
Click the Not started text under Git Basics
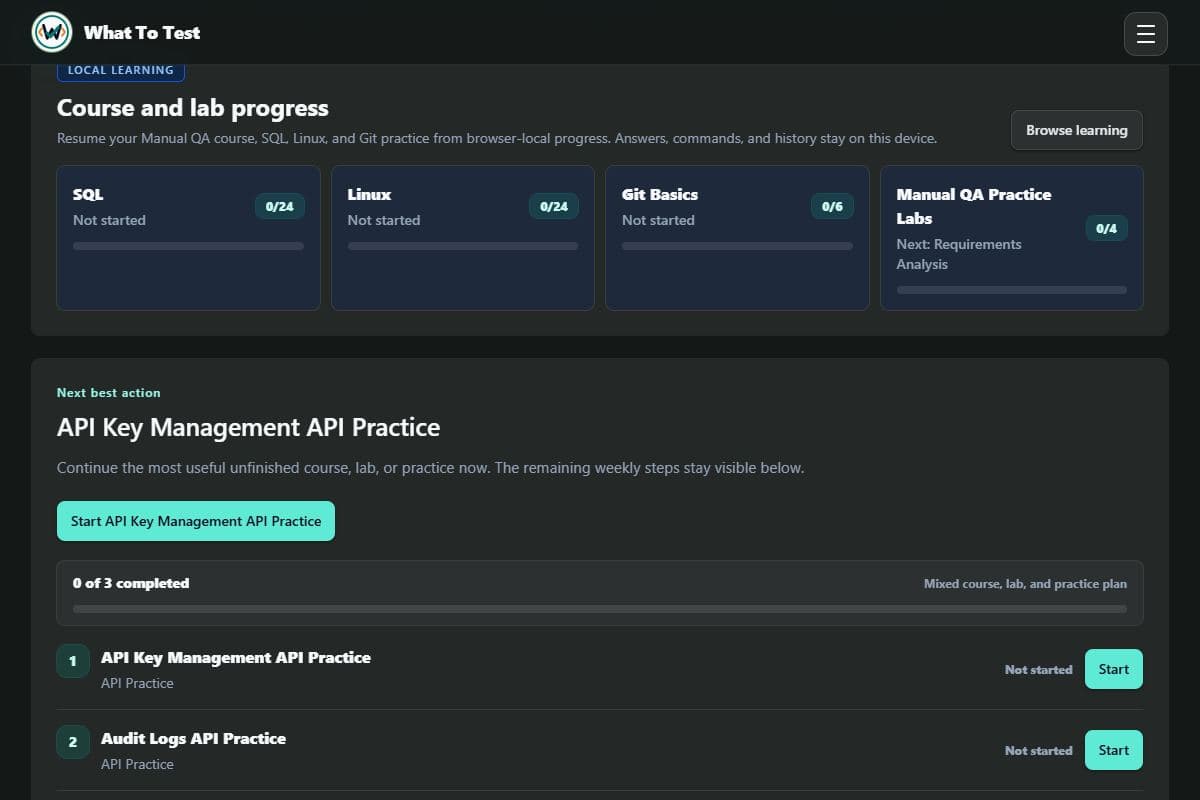pos(658,220)
